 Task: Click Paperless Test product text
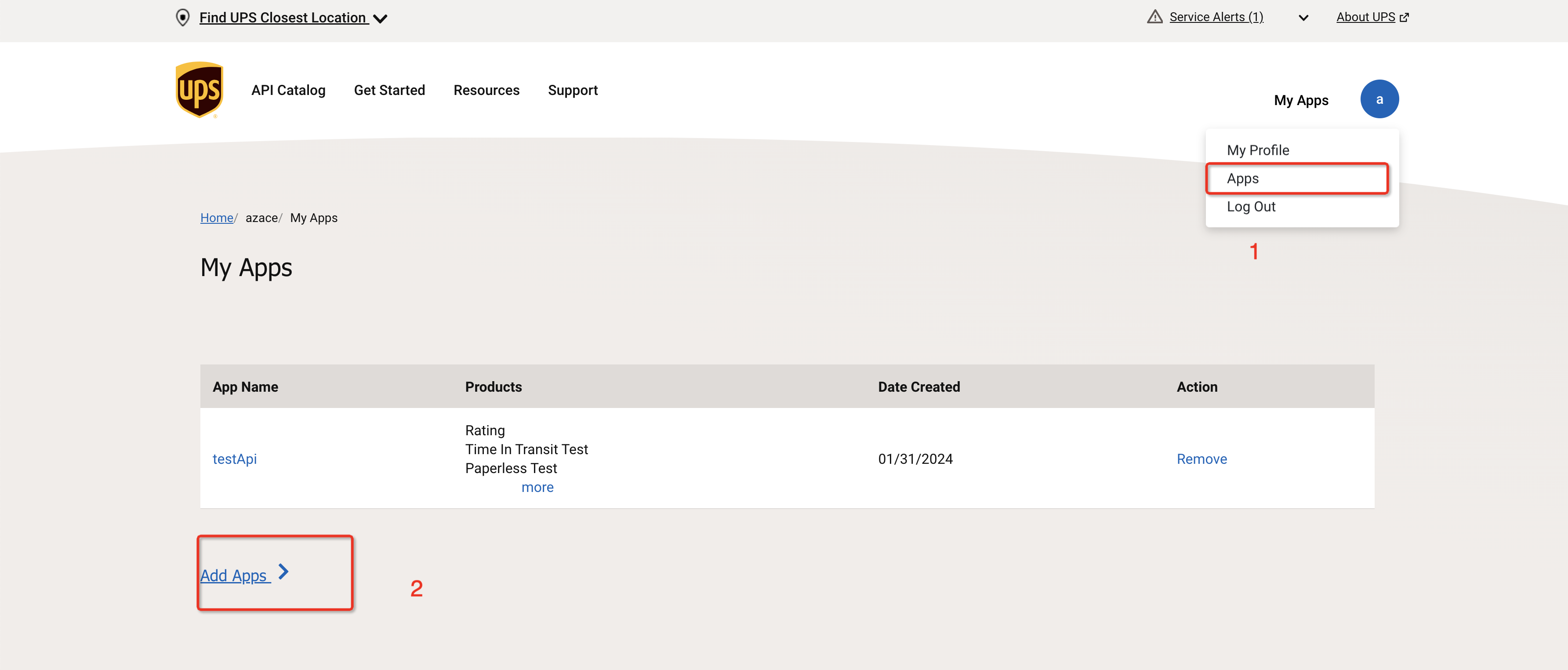pos(511,468)
